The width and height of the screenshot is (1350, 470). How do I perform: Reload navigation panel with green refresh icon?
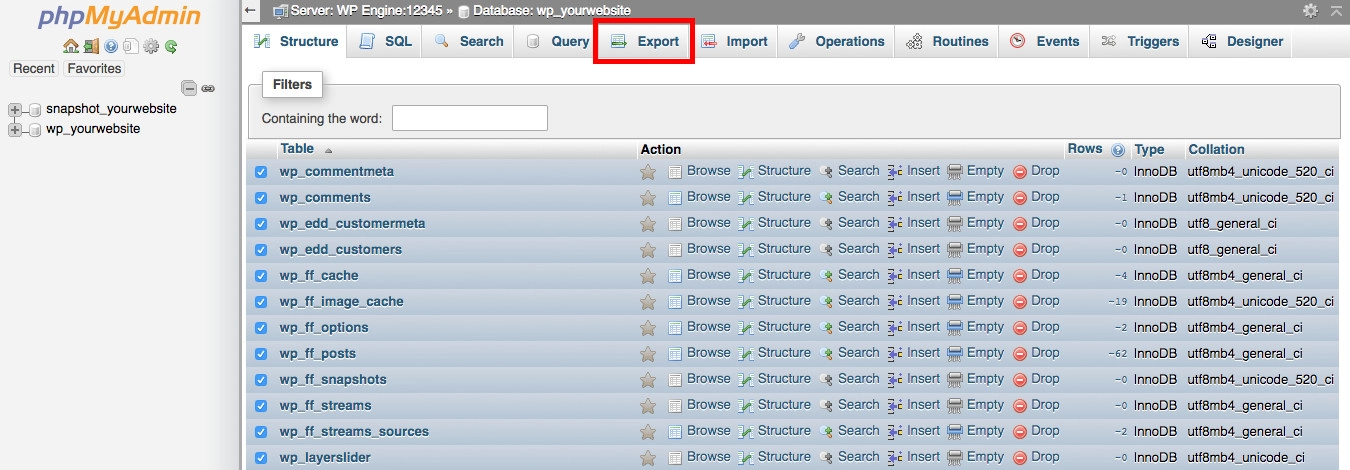pos(171,46)
